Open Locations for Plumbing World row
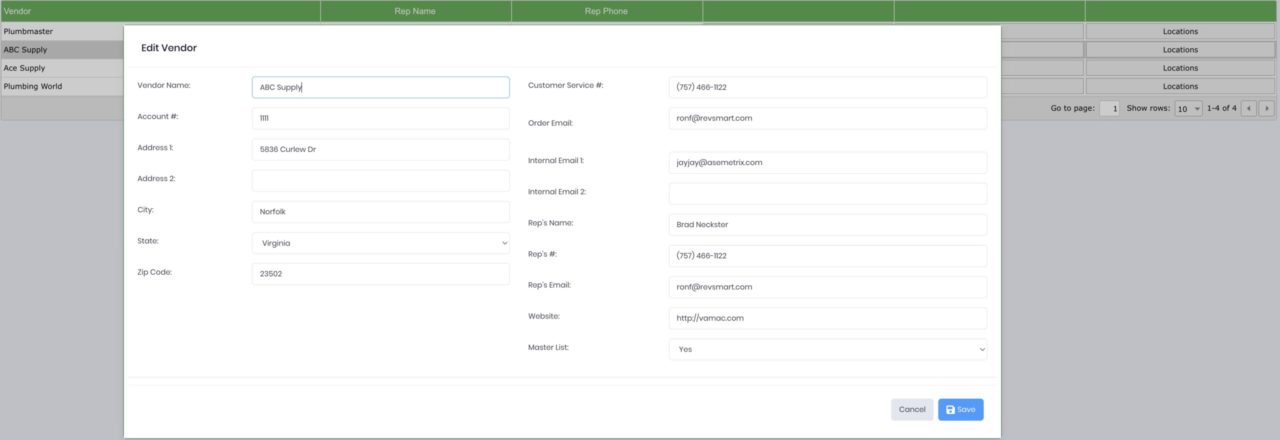The height and width of the screenshot is (440, 1280). pos(1180,86)
